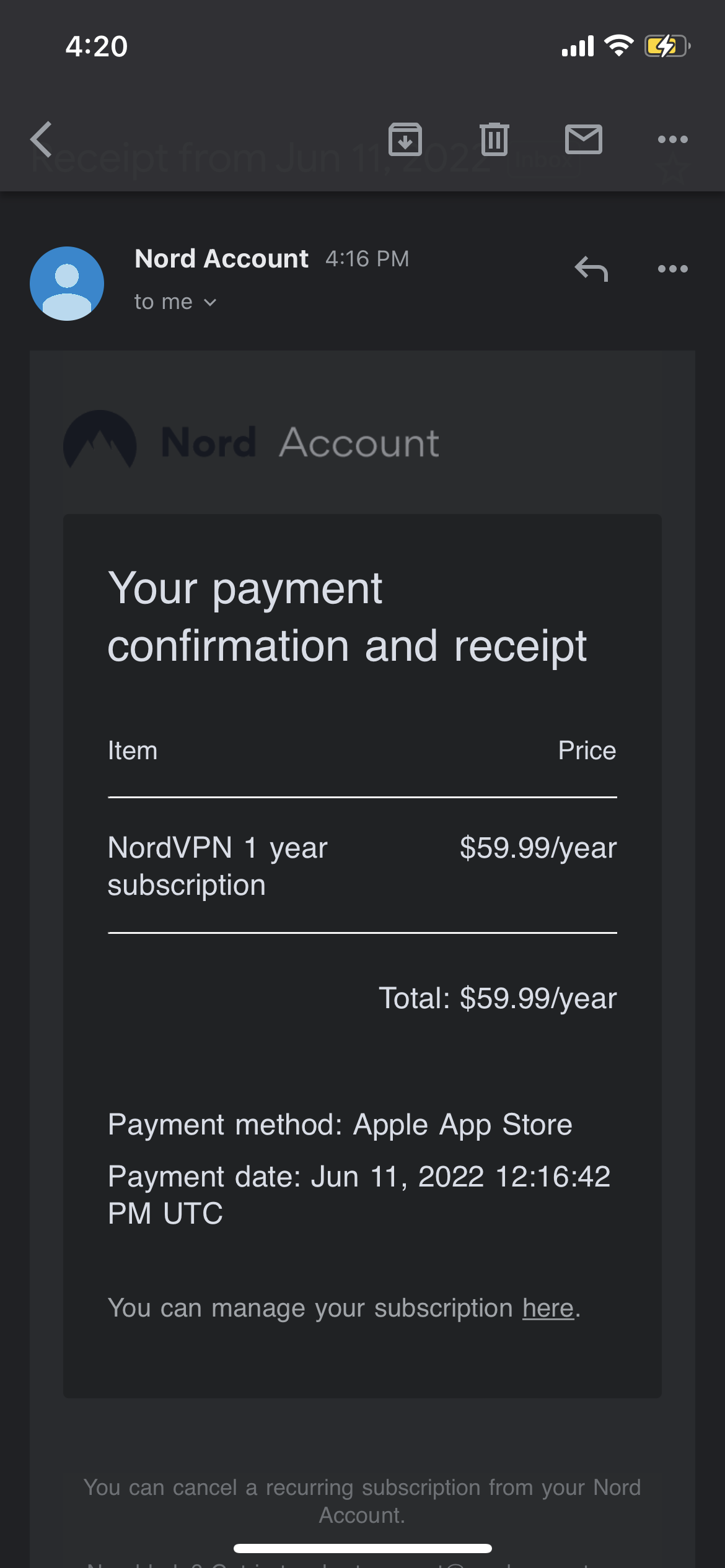Tap the sender name Nord Account

pyautogui.click(x=221, y=259)
